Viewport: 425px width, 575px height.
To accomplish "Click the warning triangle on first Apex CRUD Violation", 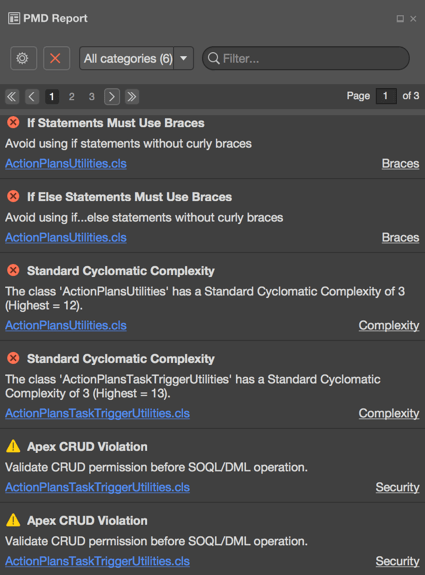I will [x=13, y=446].
